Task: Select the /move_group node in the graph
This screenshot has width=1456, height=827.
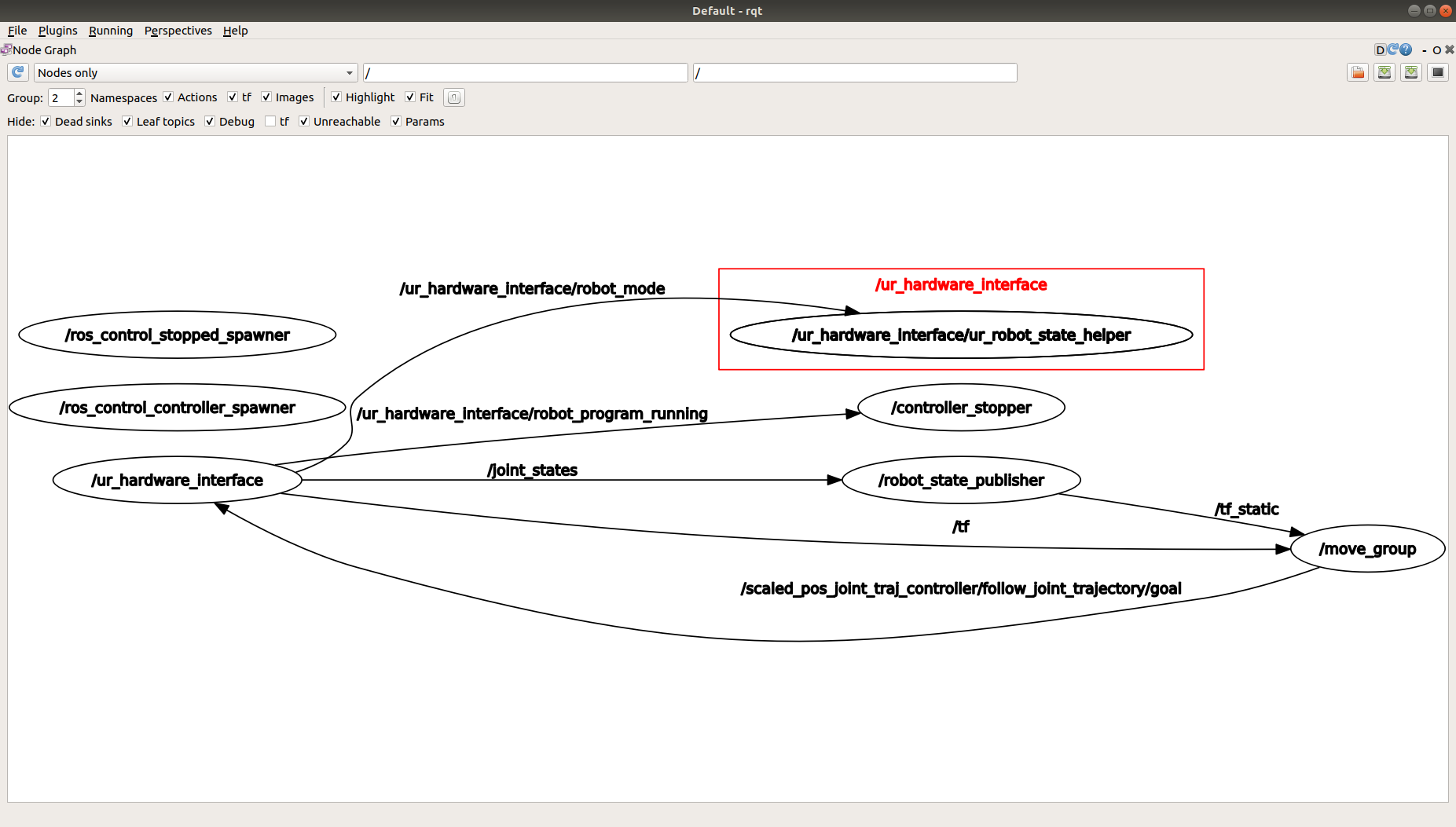Action: click(1367, 548)
